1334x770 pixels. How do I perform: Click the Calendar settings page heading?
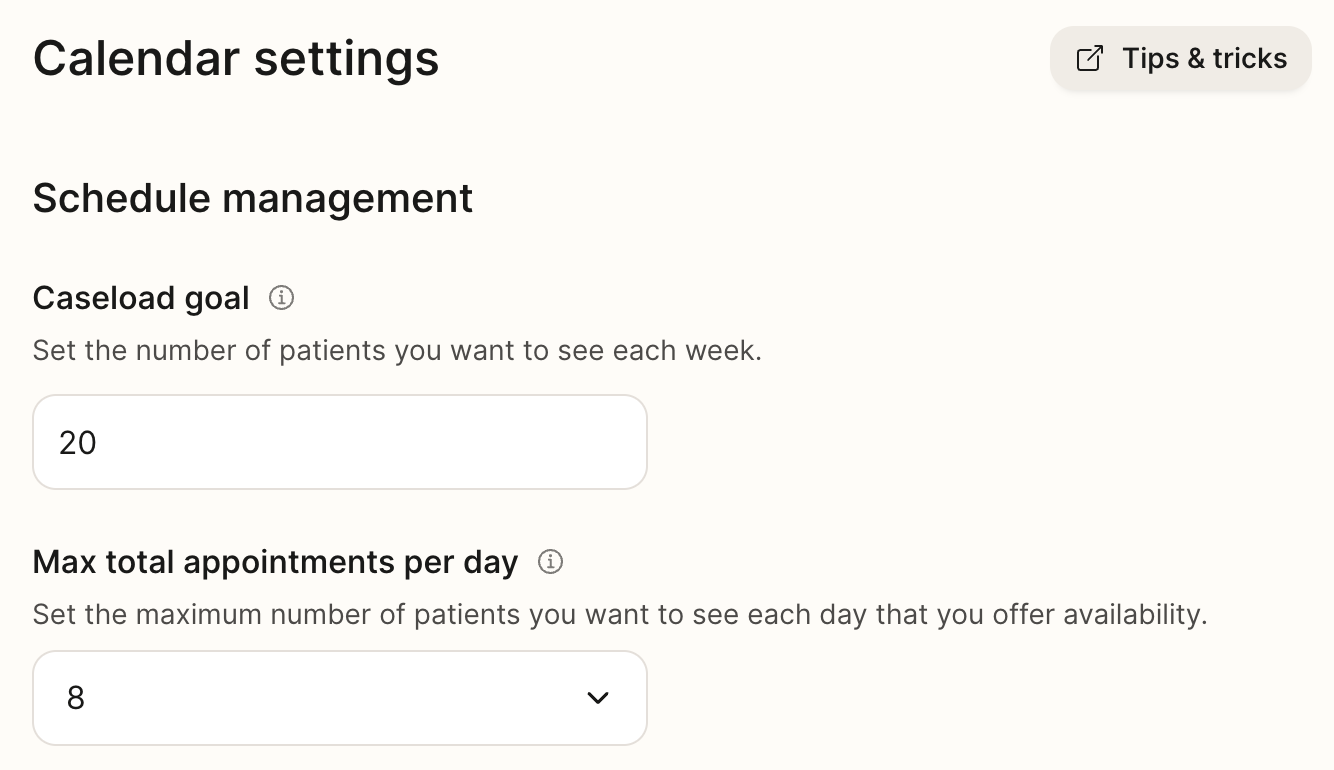point(236,58)
